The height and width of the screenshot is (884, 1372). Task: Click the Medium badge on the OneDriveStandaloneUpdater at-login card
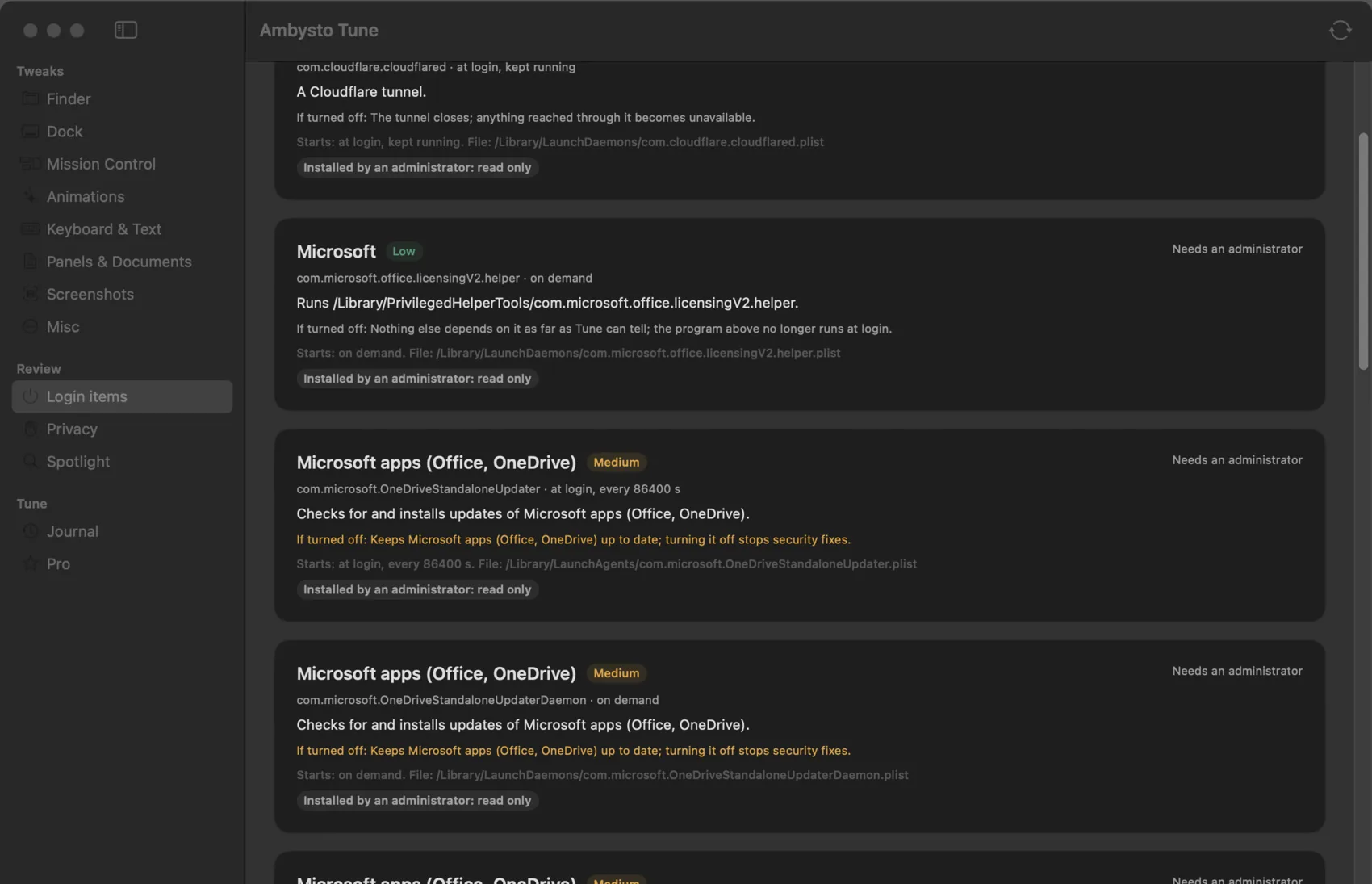pyautogui.click(x=616, y=463)
